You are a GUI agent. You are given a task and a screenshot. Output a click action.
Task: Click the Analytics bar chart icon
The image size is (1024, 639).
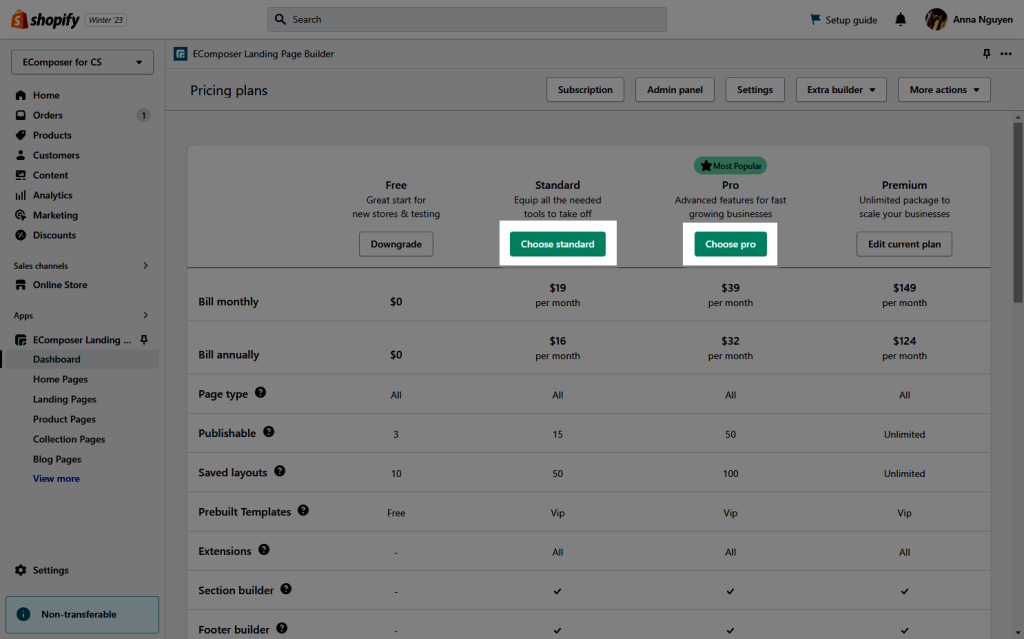(21, 195)
